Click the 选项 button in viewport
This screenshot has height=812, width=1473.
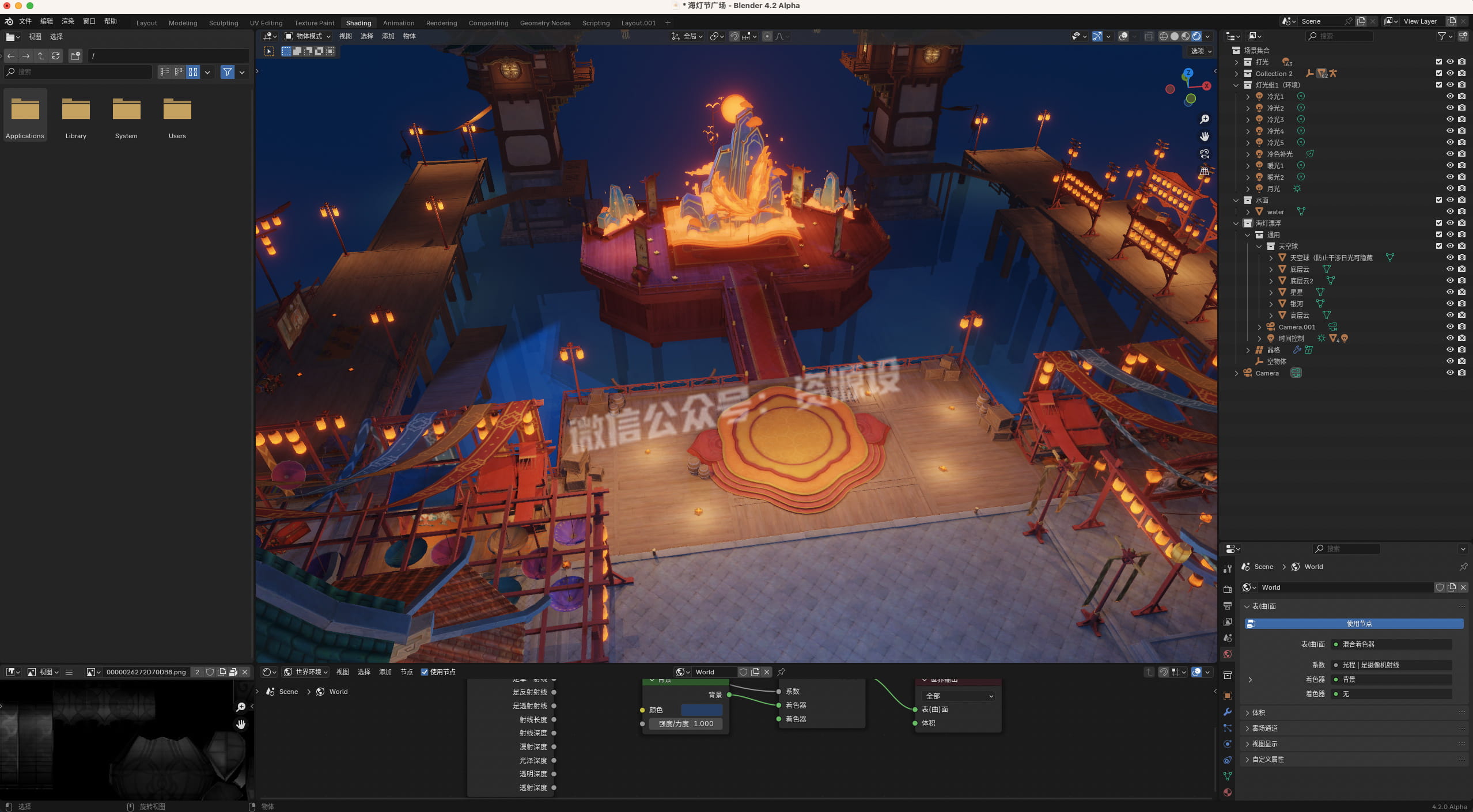pyautogui.click(x=1201, y=51)
